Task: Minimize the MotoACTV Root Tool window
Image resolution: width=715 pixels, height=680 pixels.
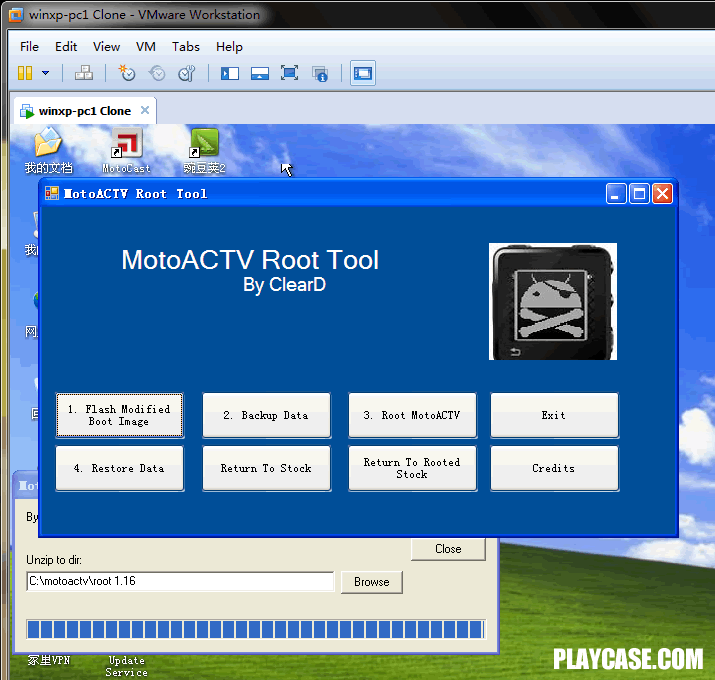Action: coord(616,194)
